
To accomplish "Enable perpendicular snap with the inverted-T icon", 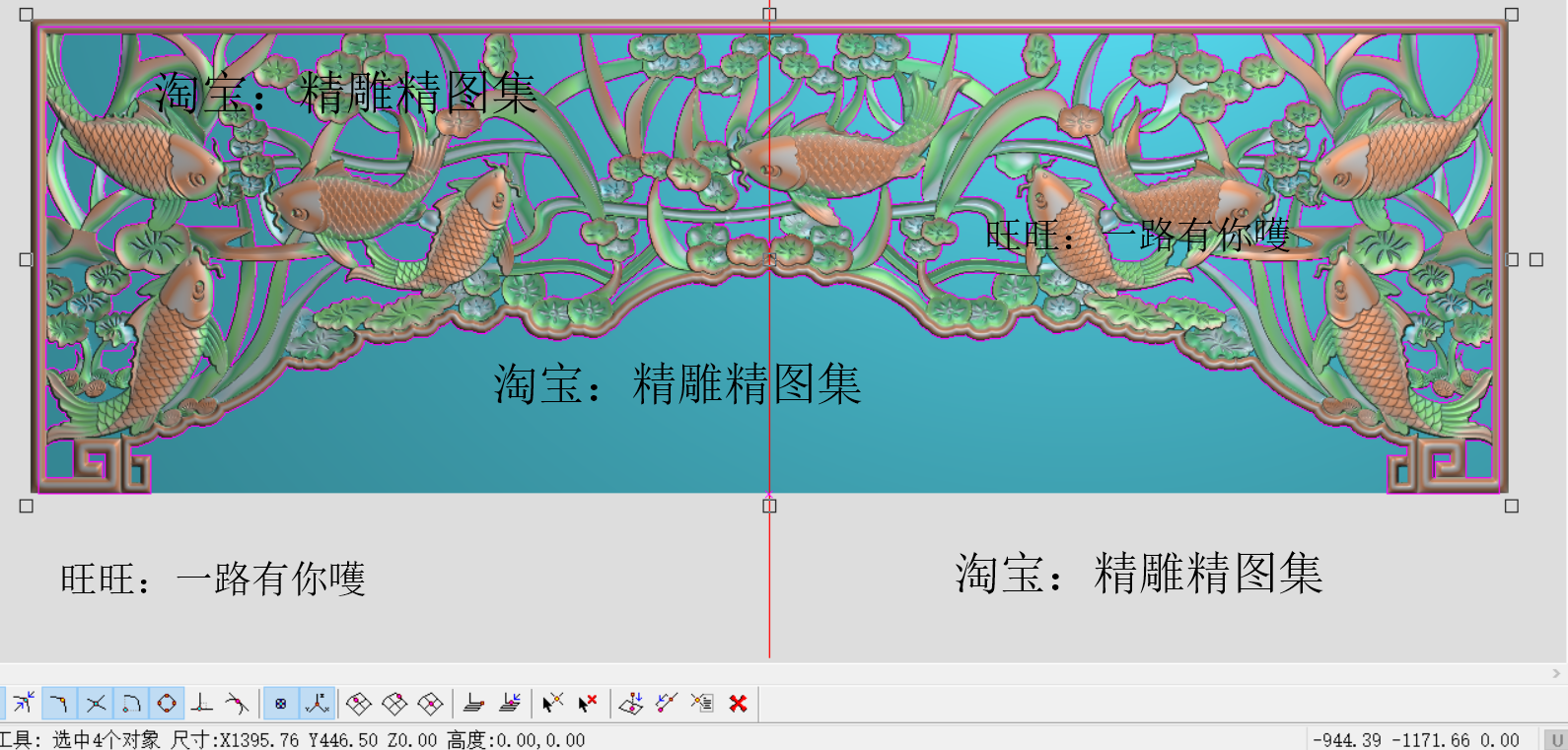I will [x=202, y=703].
